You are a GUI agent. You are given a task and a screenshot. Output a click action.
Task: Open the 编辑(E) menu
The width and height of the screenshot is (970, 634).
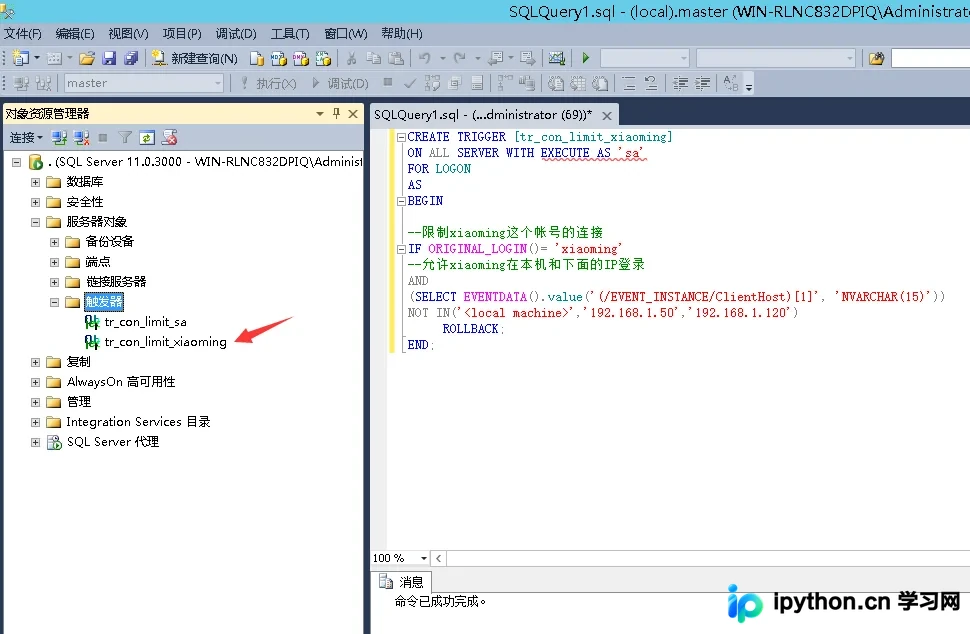[x=75, y=33]
